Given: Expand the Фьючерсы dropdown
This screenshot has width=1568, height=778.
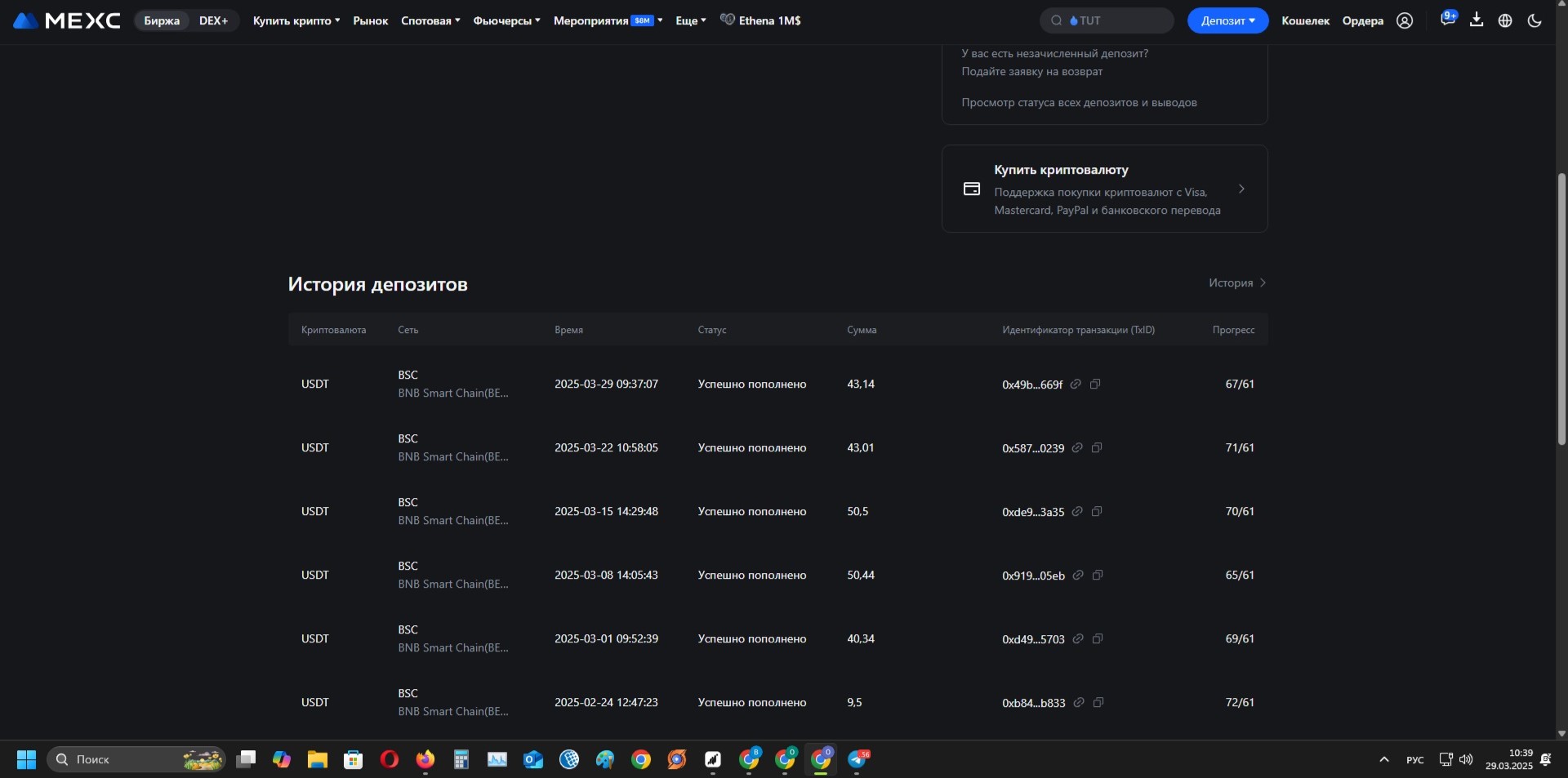Looking at the screenshot, I should point(506,20).
